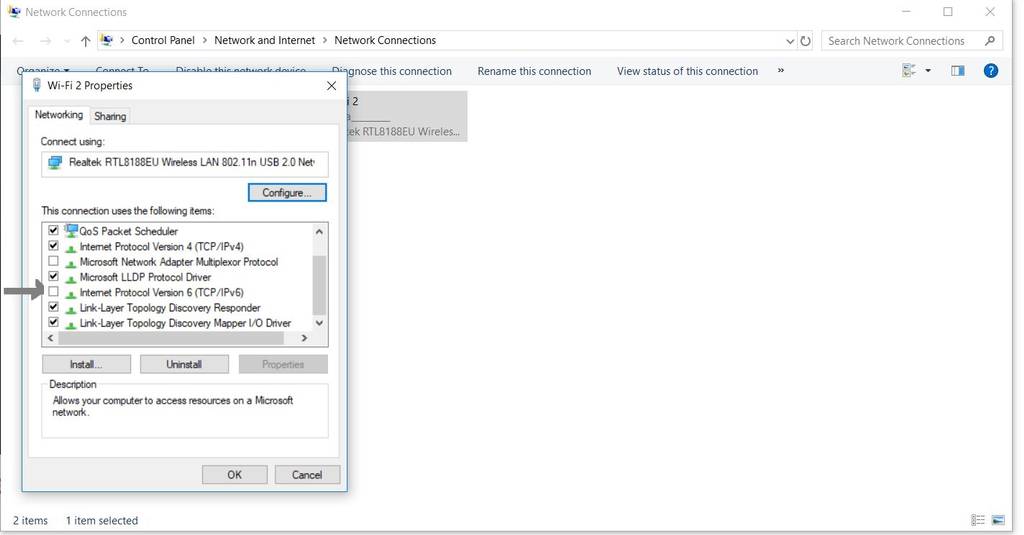This screenshot has width=1024, height=535.
Task: Close the Wi-Fi 2 Properties dialog
Action: [331, 86]
